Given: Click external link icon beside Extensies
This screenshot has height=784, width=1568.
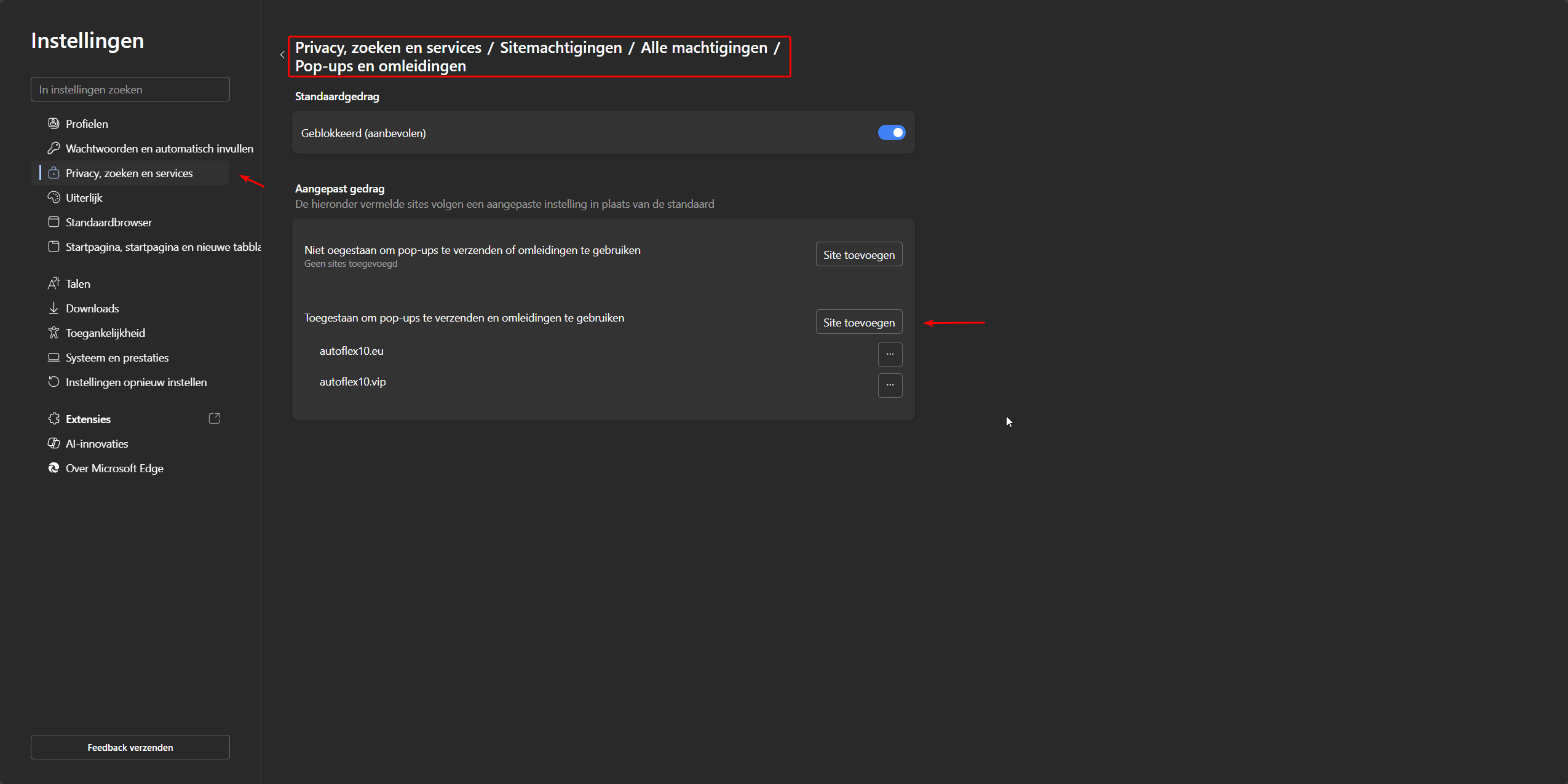Looking at the screenshot, I should 214,419.
